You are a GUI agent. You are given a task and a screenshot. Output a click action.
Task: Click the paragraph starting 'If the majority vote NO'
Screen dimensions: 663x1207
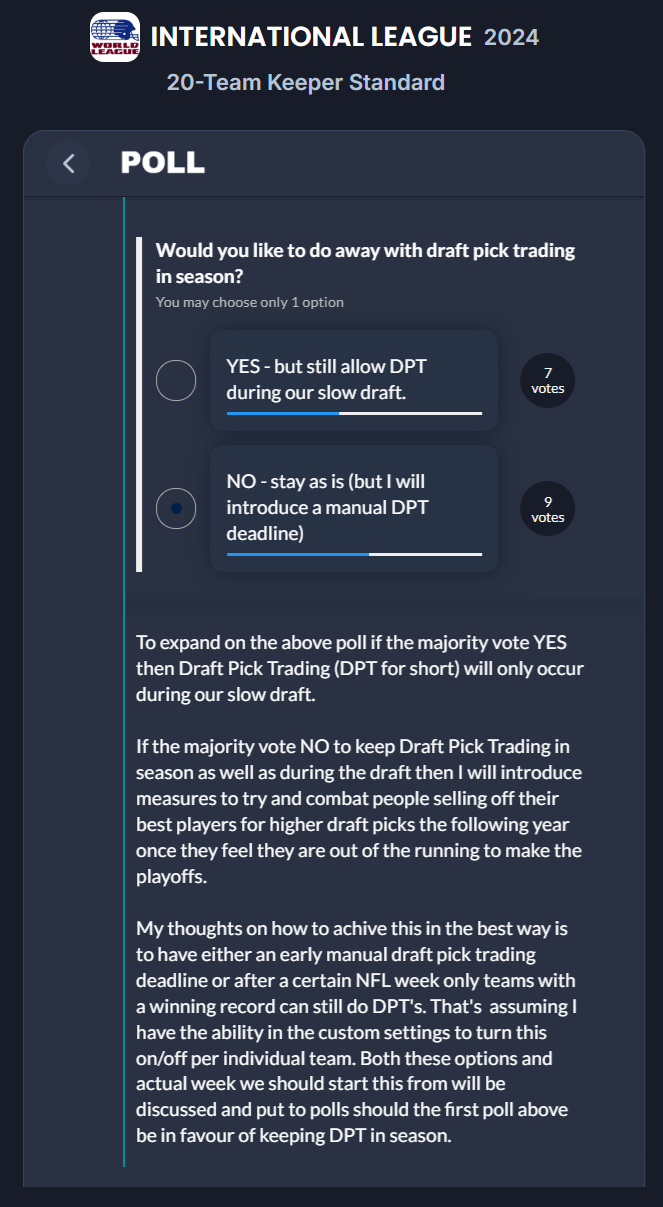[359, 811]
